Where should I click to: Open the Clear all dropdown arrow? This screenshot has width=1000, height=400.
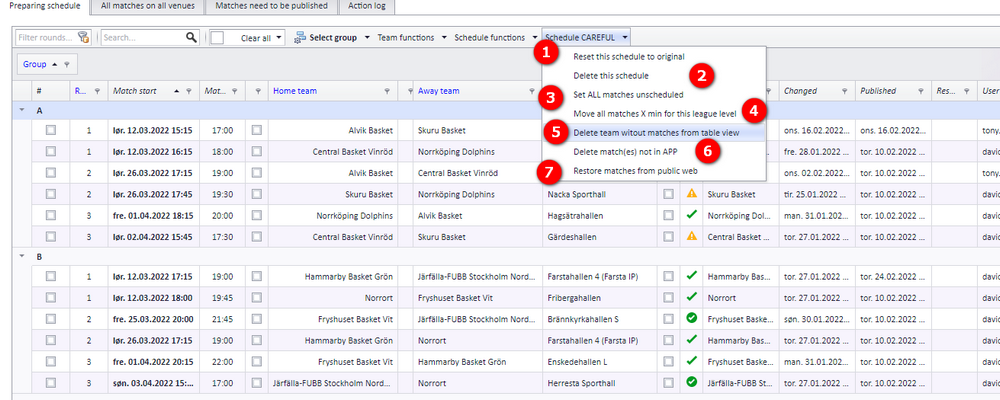(280, 38)
